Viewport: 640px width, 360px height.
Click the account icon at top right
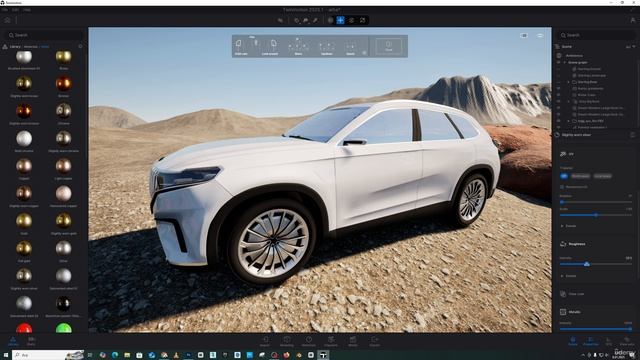[x=633, y=20]
